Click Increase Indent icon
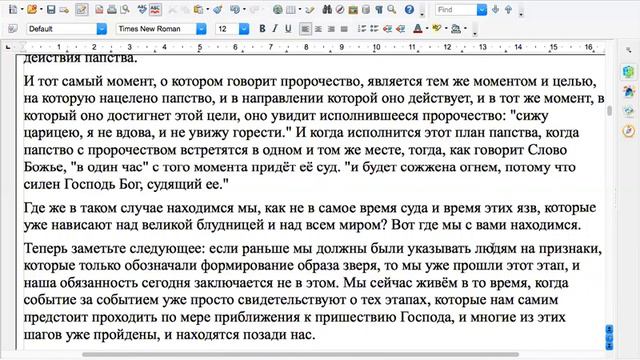The height and width of the screenshot is (360, 640). pos(400,29)
